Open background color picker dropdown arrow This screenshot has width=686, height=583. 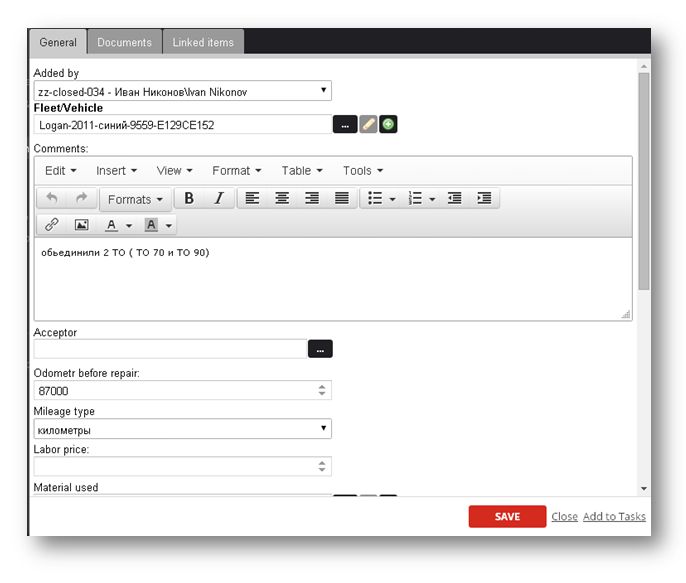tap(169, 226)
